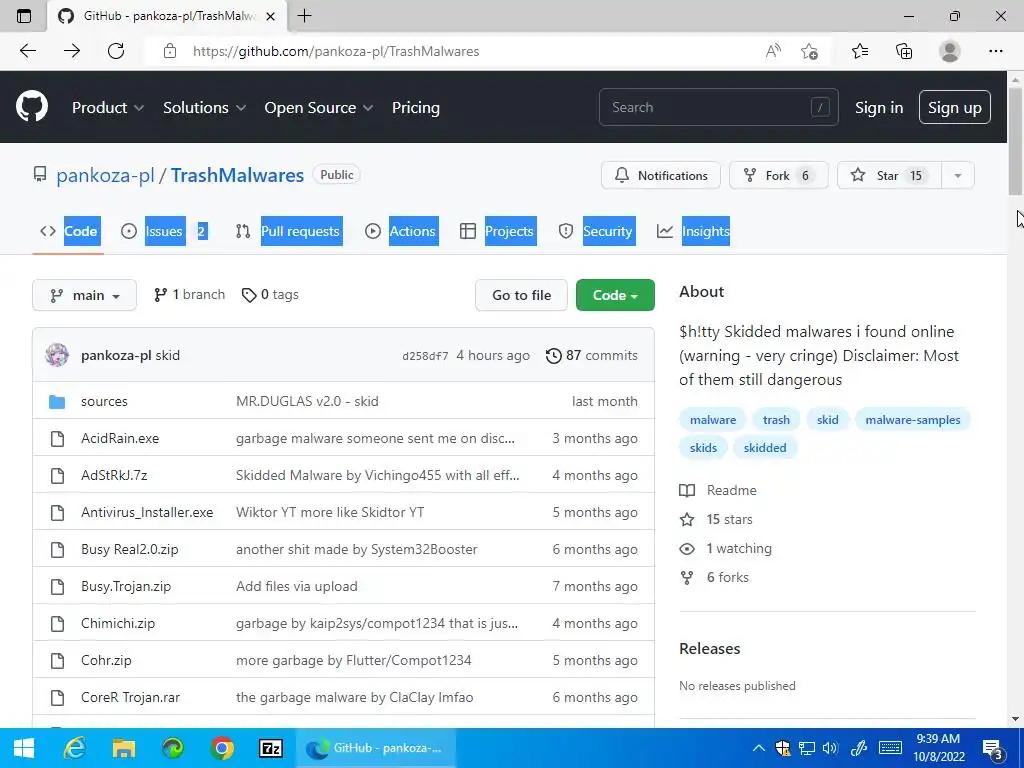Click pankoza-pl avatar in commit row

pyautogui.click(x=57, y=355)
